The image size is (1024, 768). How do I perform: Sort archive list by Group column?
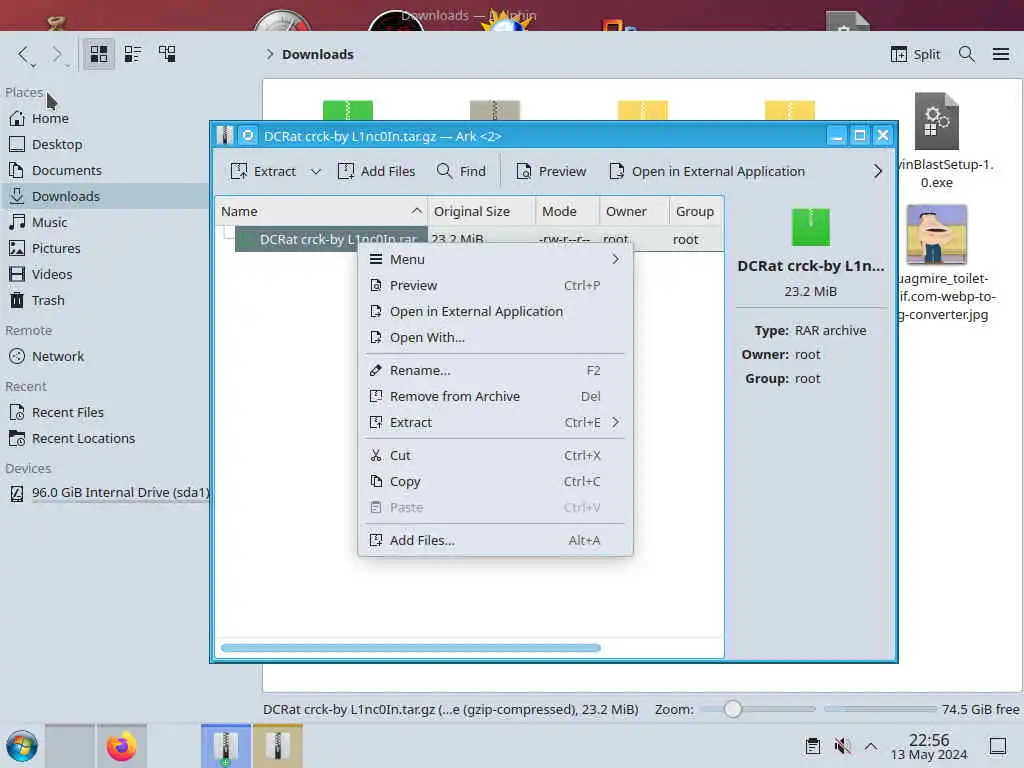click(696, 212)
